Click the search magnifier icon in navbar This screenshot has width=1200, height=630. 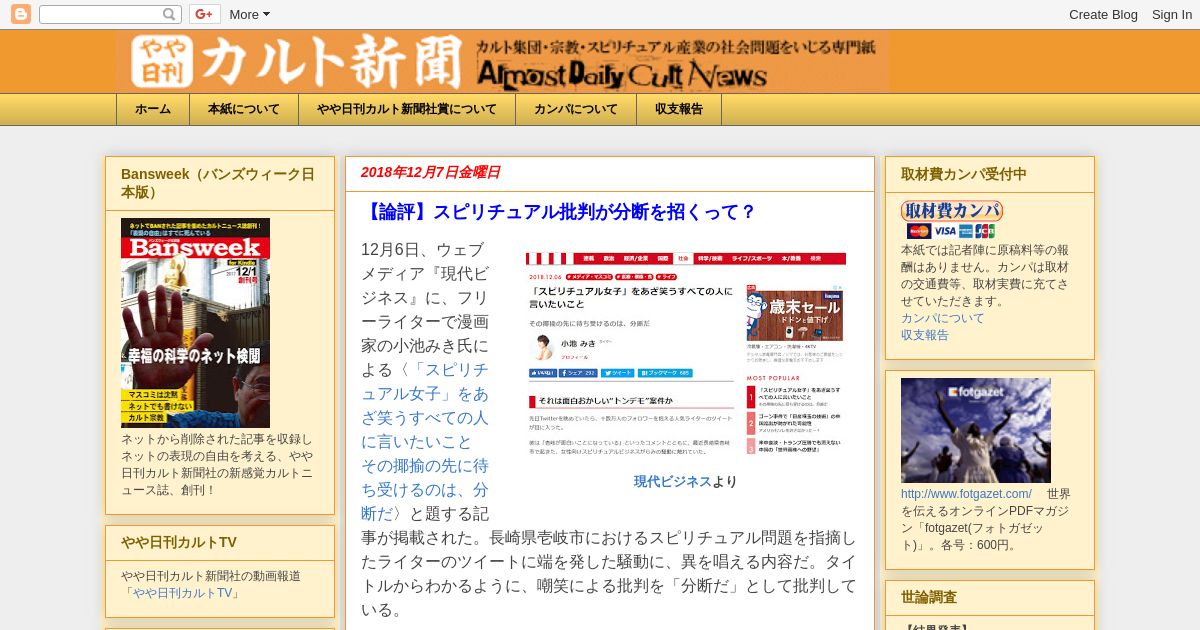coord(170,14)
